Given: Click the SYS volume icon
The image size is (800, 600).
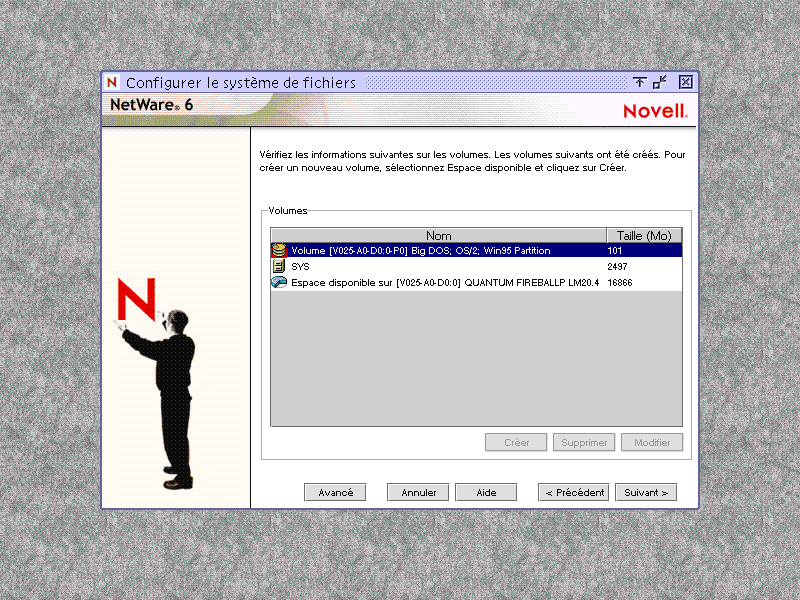Looking at the screenshot, I should pyautogui.click(x=278, y=266).
